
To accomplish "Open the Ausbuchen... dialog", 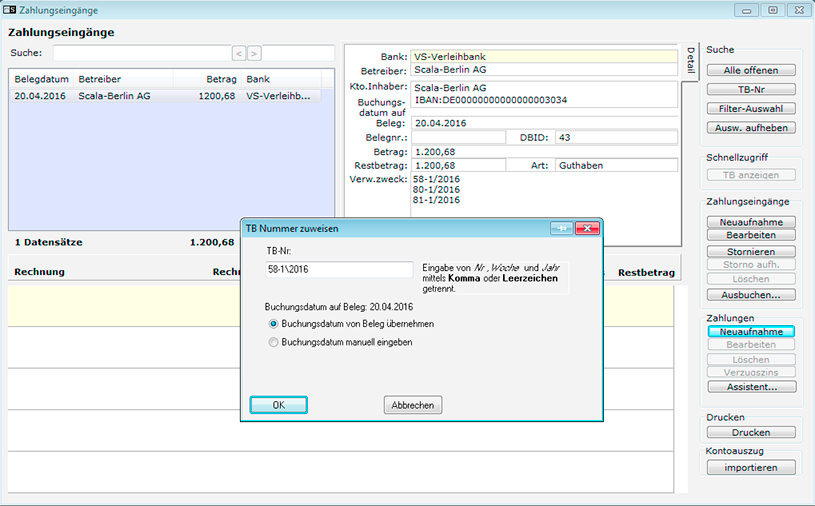I will point(751,295).
